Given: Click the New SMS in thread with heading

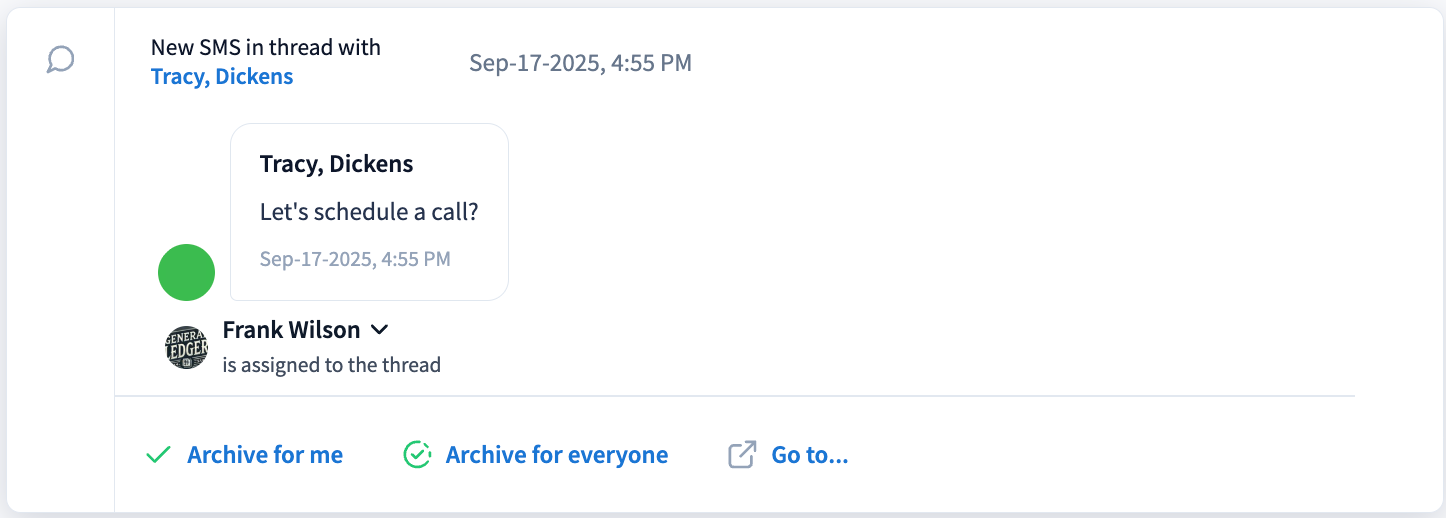Looking at the screenshot, I should [266, 47].
